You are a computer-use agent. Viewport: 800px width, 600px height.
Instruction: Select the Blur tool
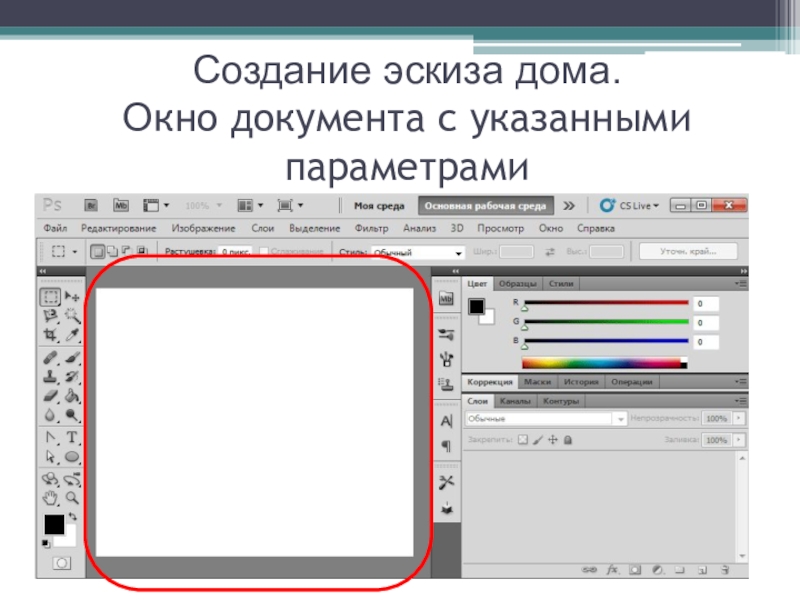tap(50, 415)
